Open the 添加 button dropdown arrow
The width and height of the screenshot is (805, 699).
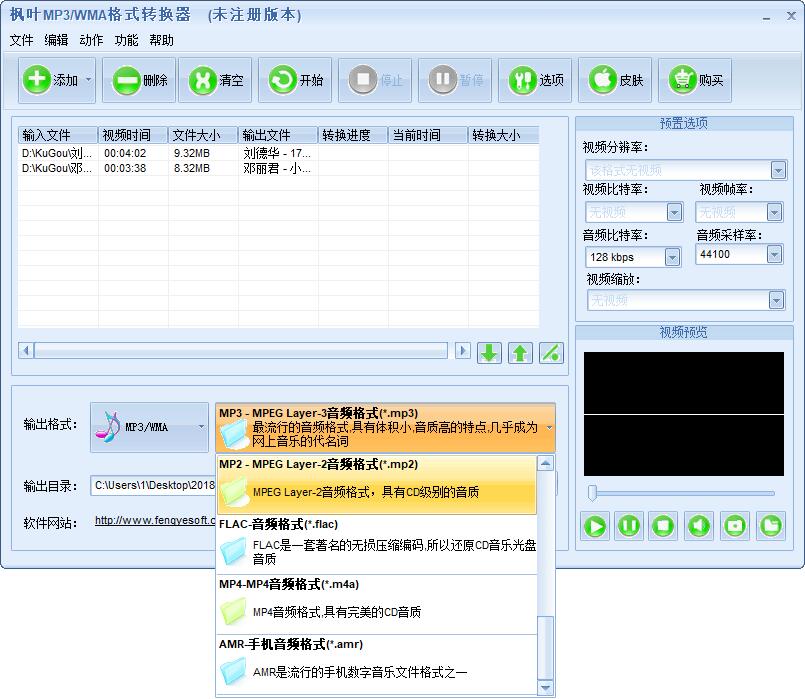pos(88,80)
